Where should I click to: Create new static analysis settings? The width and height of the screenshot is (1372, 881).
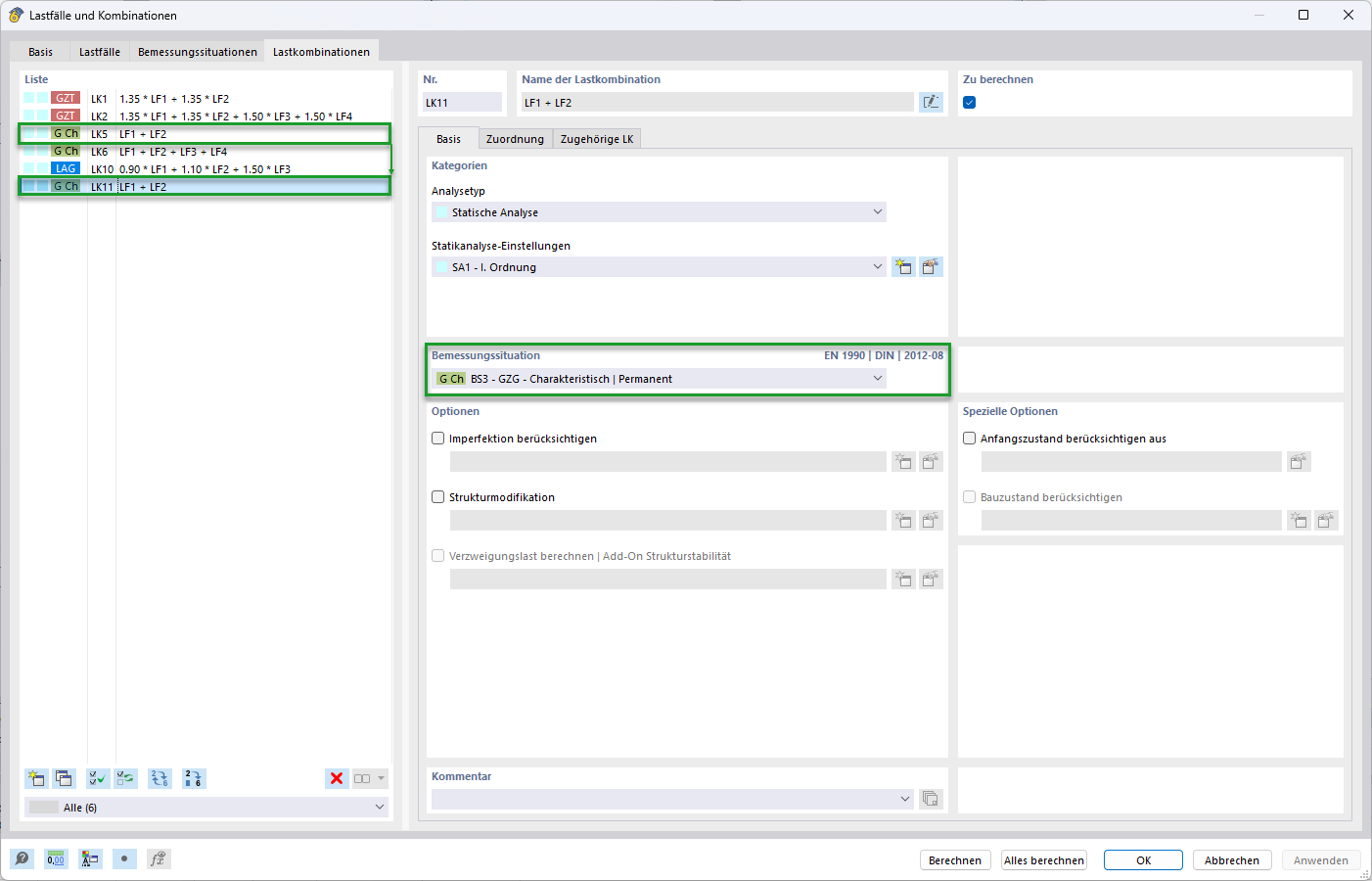[x=903, y=266]
